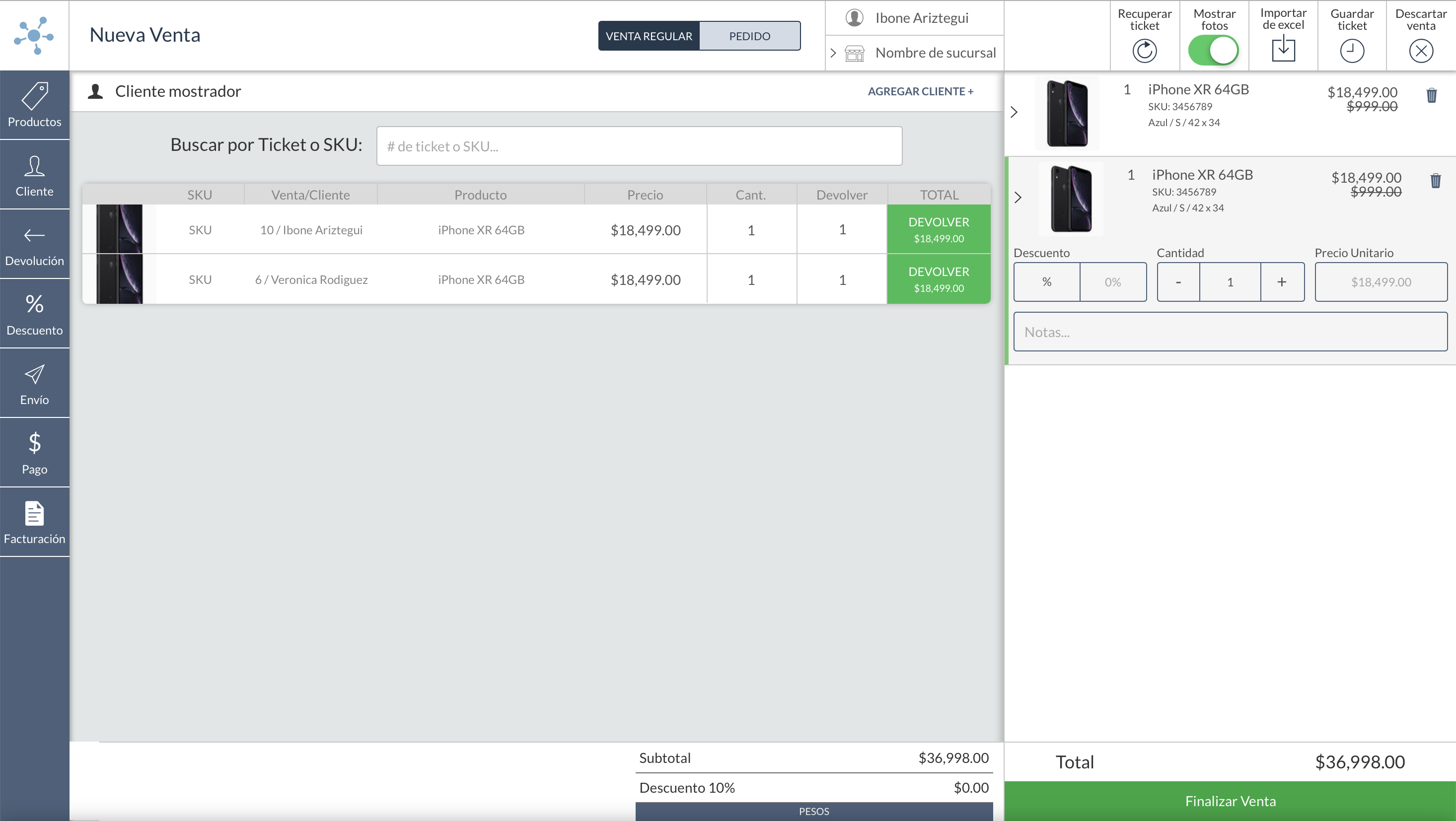
Task: Open the Devolución sidebar section
Action: (34, 244)
